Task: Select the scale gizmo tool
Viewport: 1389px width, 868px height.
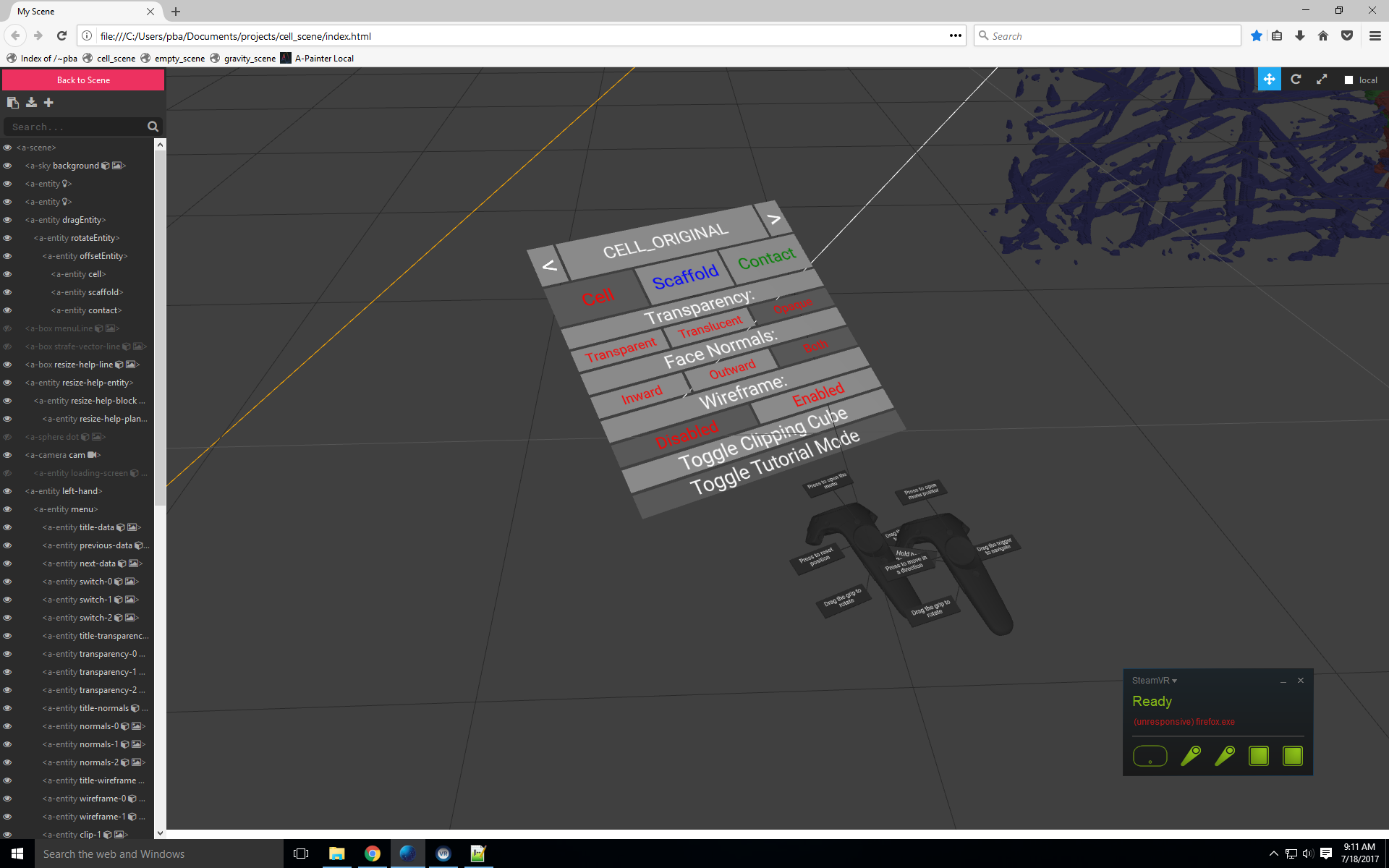Action: (x=1322, y=80)
